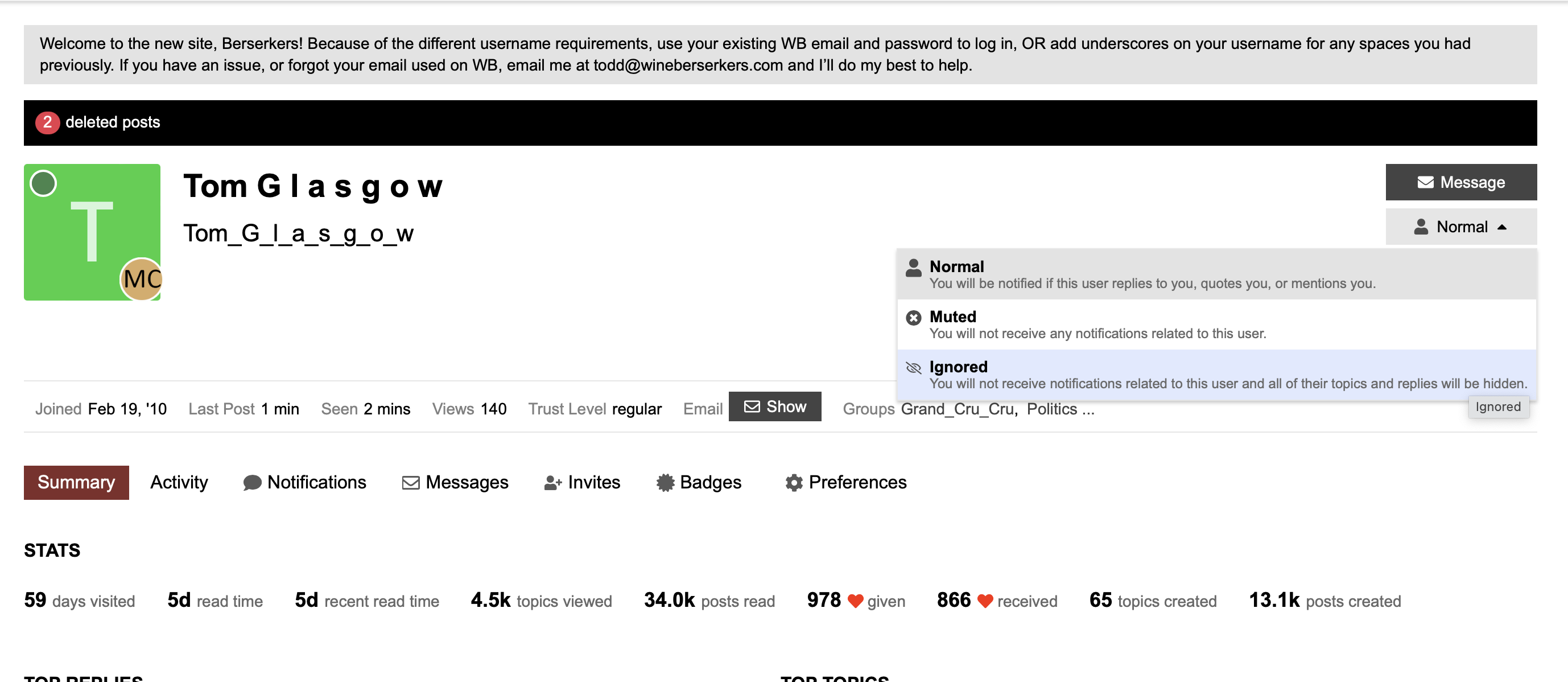Click the envelope icon on Message button

pyautogui.click(x=1425, y=182)
